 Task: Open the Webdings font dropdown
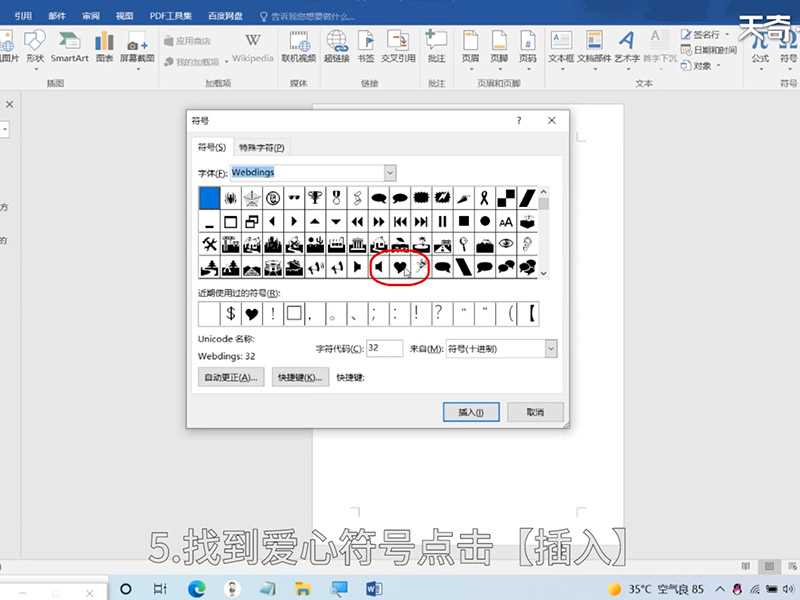[391, 172]
